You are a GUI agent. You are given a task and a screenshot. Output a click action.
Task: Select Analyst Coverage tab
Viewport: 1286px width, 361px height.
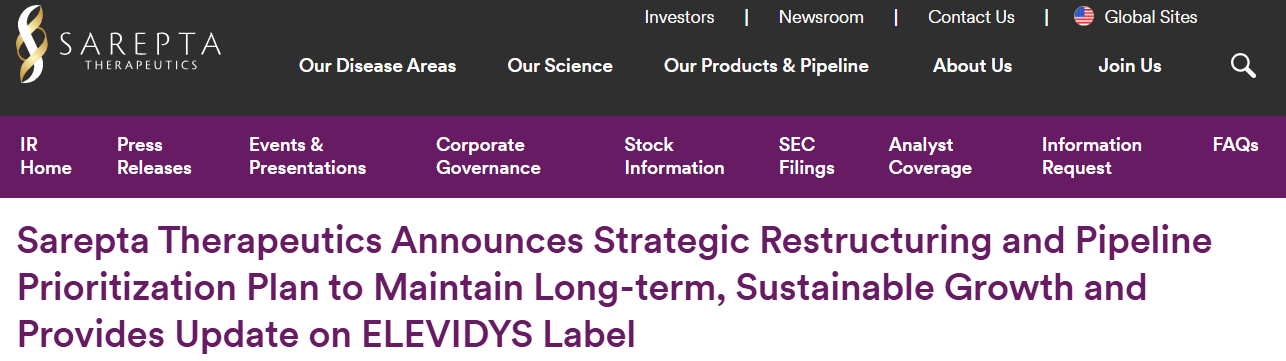point(930,156)
